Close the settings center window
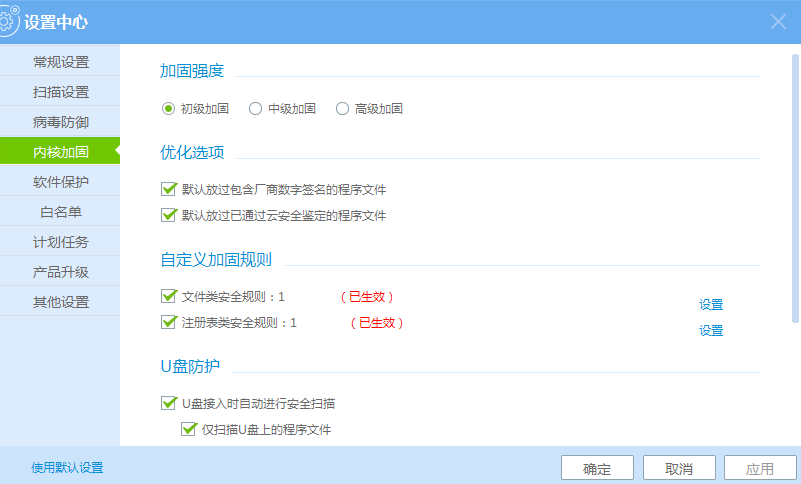The height and width of the screenshot is (484, 801). pyautogui.click(x=778, y=22)
